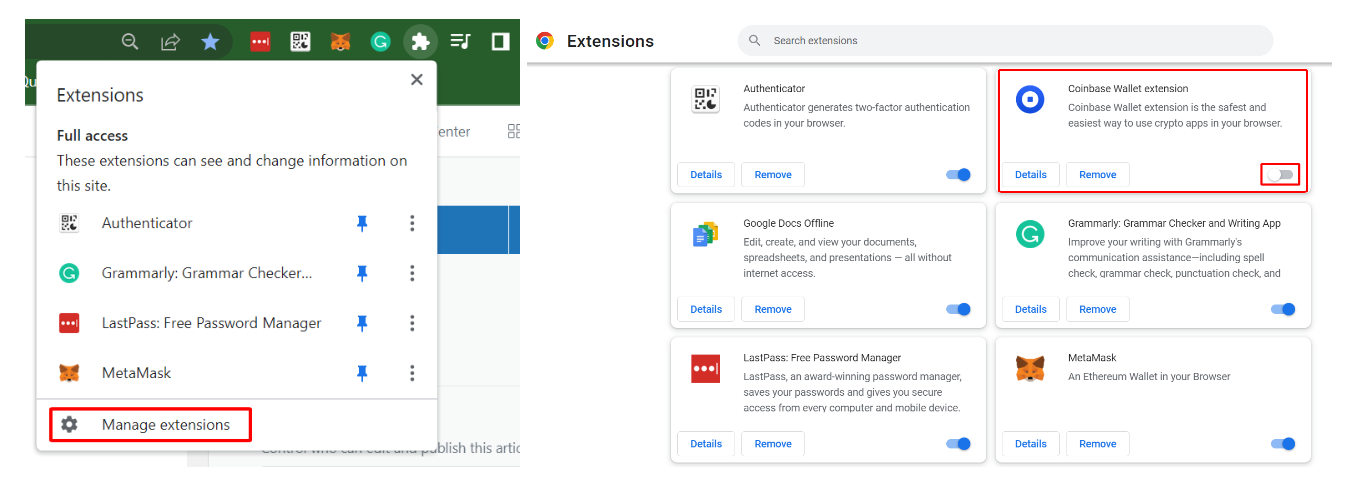Image resolution: width=1356 pixels, height=492 pixels.
Task: Bookmark this page with the star icon
Action: [x=210, y=41]
